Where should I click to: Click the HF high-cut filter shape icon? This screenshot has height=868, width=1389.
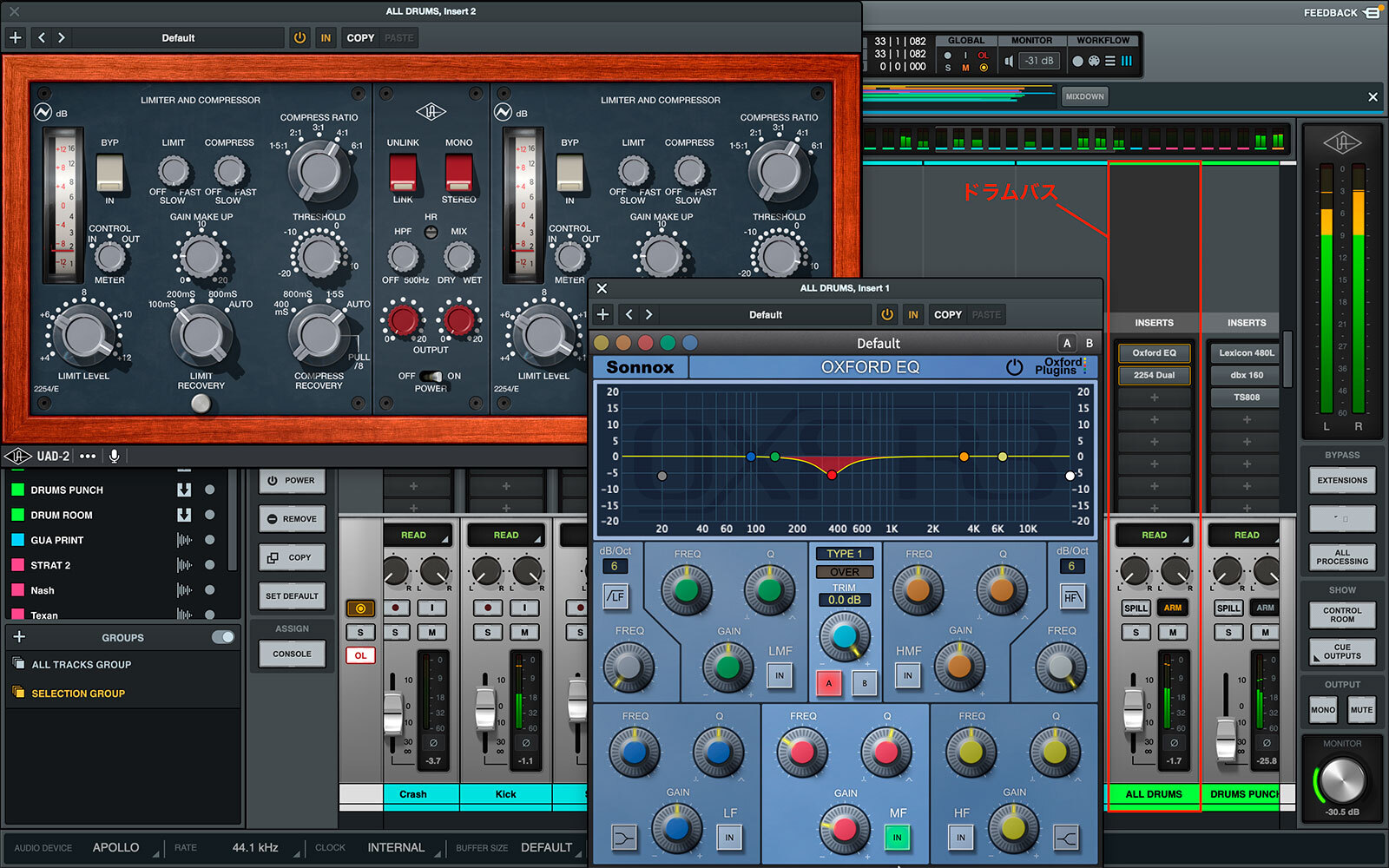tap(1071, 596)
